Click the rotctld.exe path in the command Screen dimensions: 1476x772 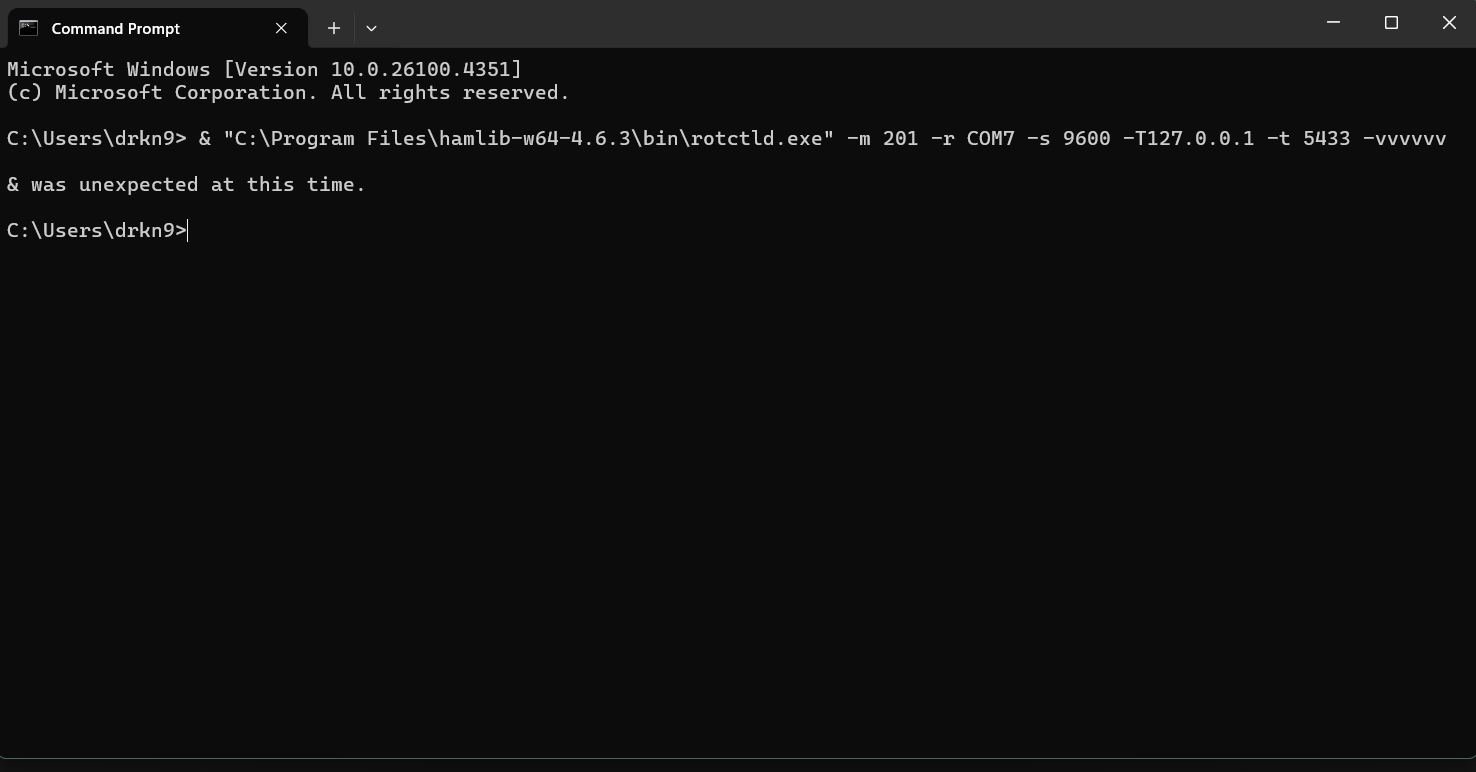click(x=528, y=138)
